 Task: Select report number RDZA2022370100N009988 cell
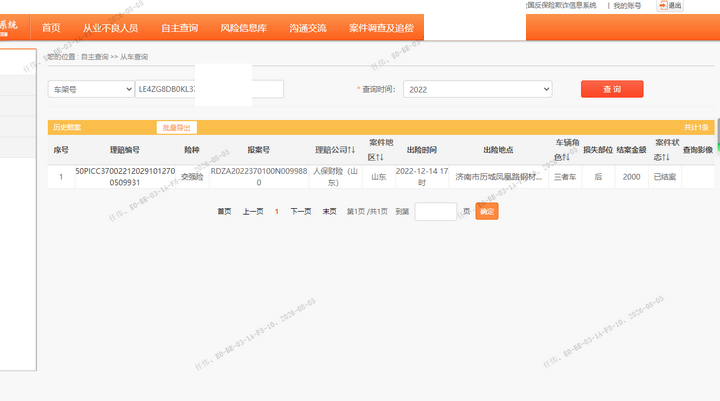pos(259,177)
